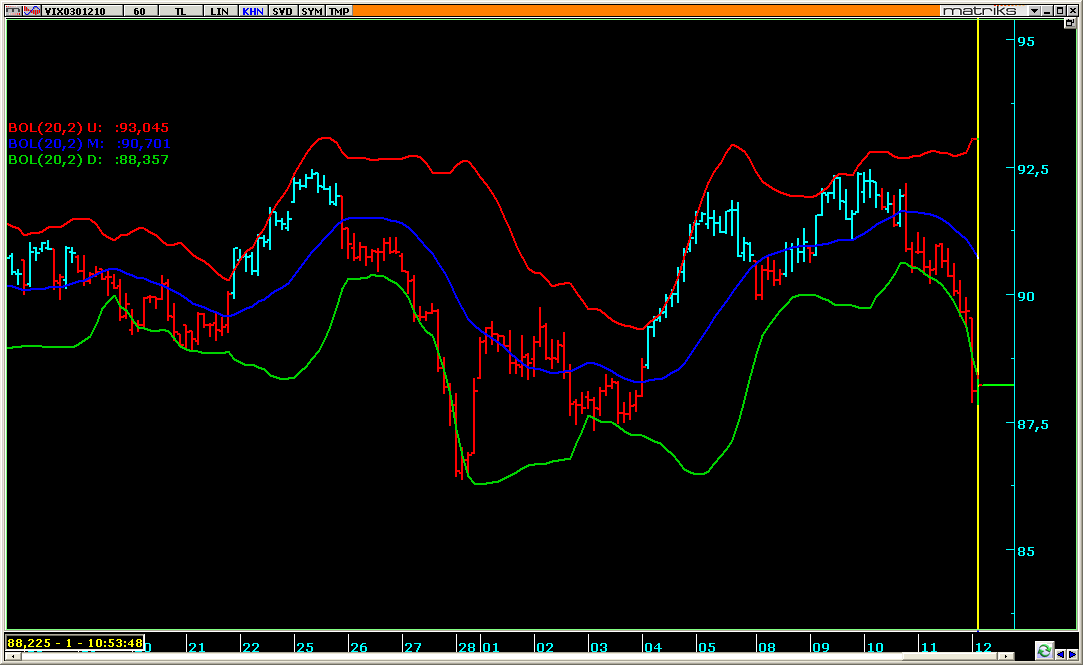Click the VIX0301210 symbol button

pyautogui.click(x=84, y=11)
